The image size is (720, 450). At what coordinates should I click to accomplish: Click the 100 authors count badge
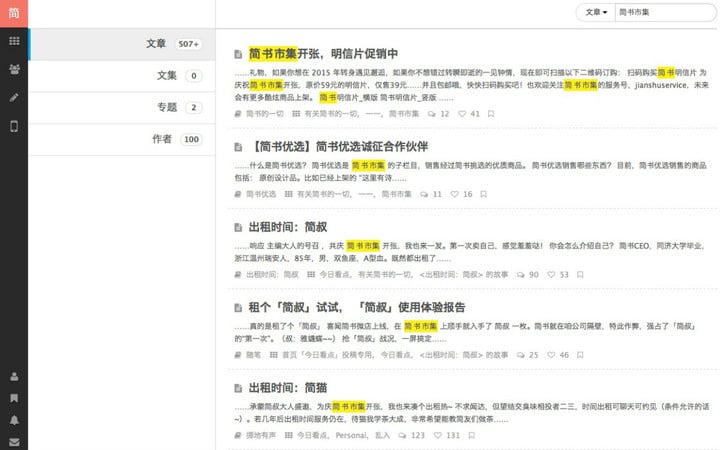click(x=191, y=139)
